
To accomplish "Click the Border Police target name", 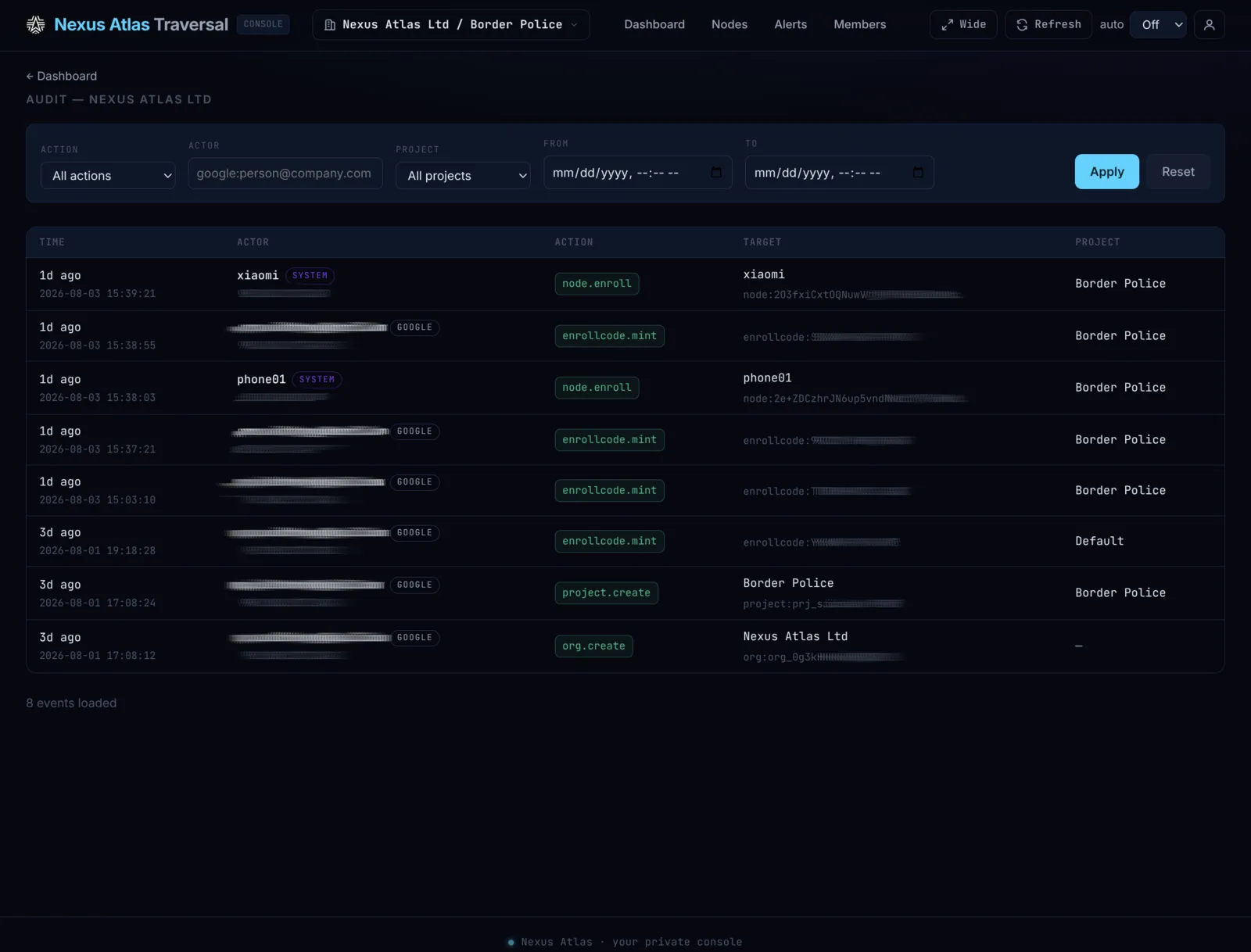I will coord(789,584).
